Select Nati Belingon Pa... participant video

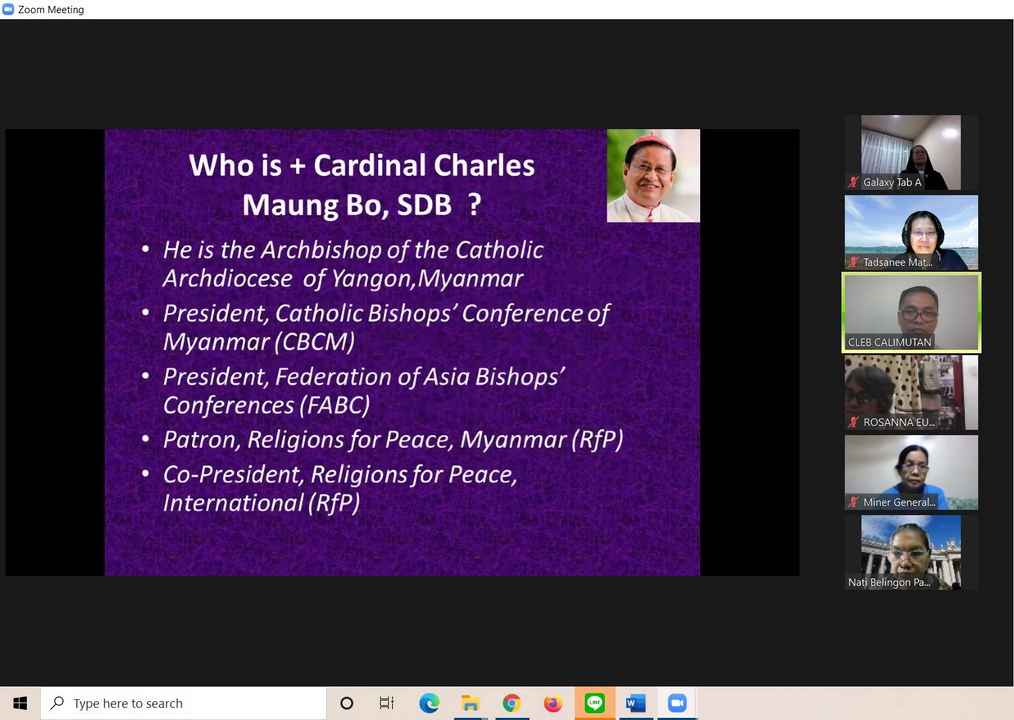coord(911,552)
